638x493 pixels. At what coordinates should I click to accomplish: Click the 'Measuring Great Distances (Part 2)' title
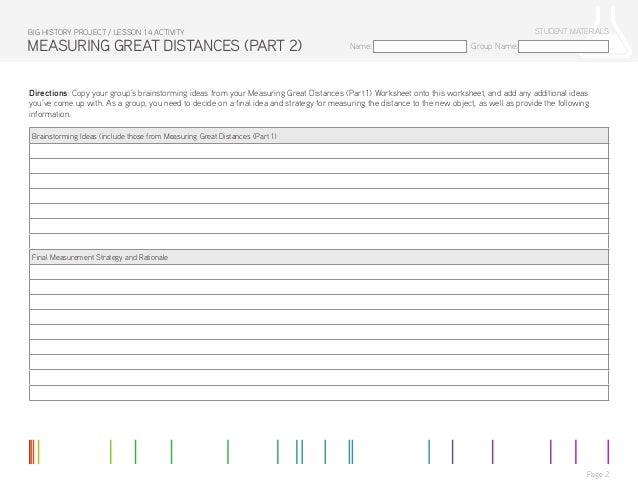click(x=164, y=46)
